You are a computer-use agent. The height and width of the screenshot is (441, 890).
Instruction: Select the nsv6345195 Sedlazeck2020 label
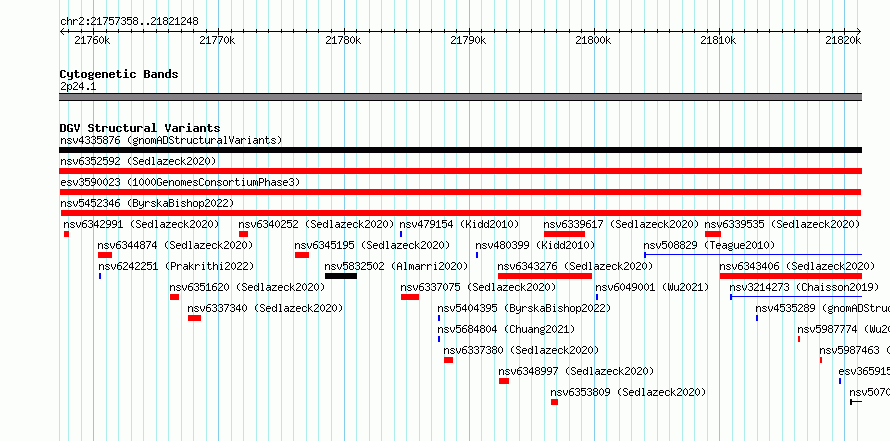372,245
